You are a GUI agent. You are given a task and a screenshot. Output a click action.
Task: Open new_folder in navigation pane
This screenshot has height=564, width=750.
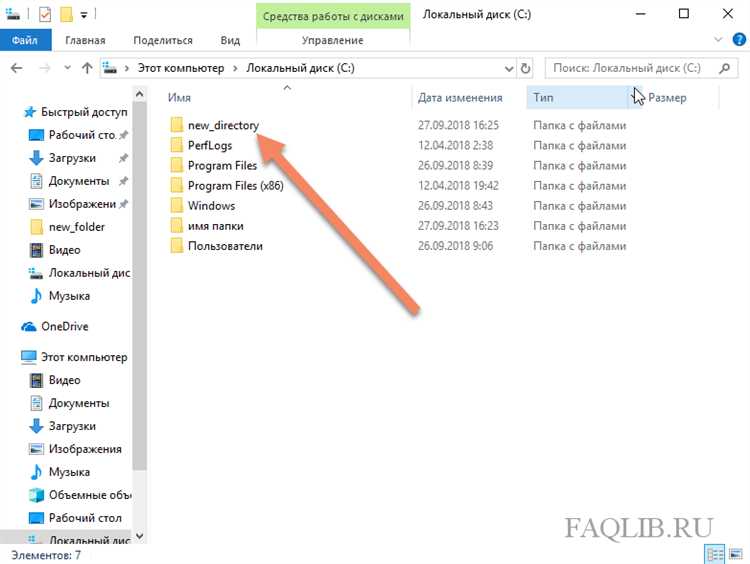[x=77, y=227]
